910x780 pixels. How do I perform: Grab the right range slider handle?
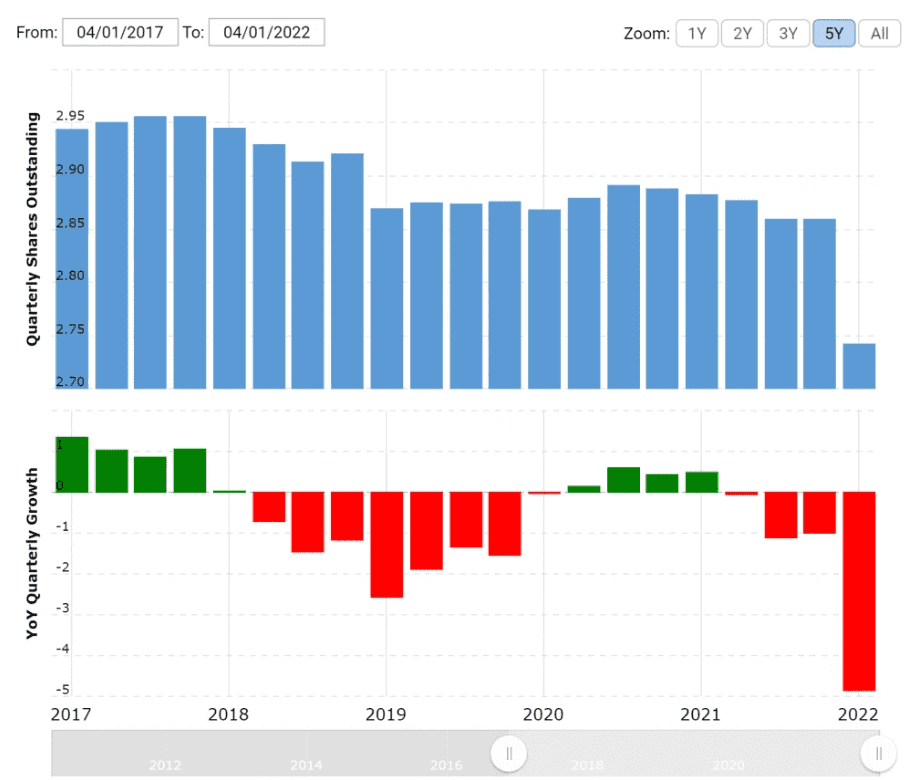(x=878, y=753)
